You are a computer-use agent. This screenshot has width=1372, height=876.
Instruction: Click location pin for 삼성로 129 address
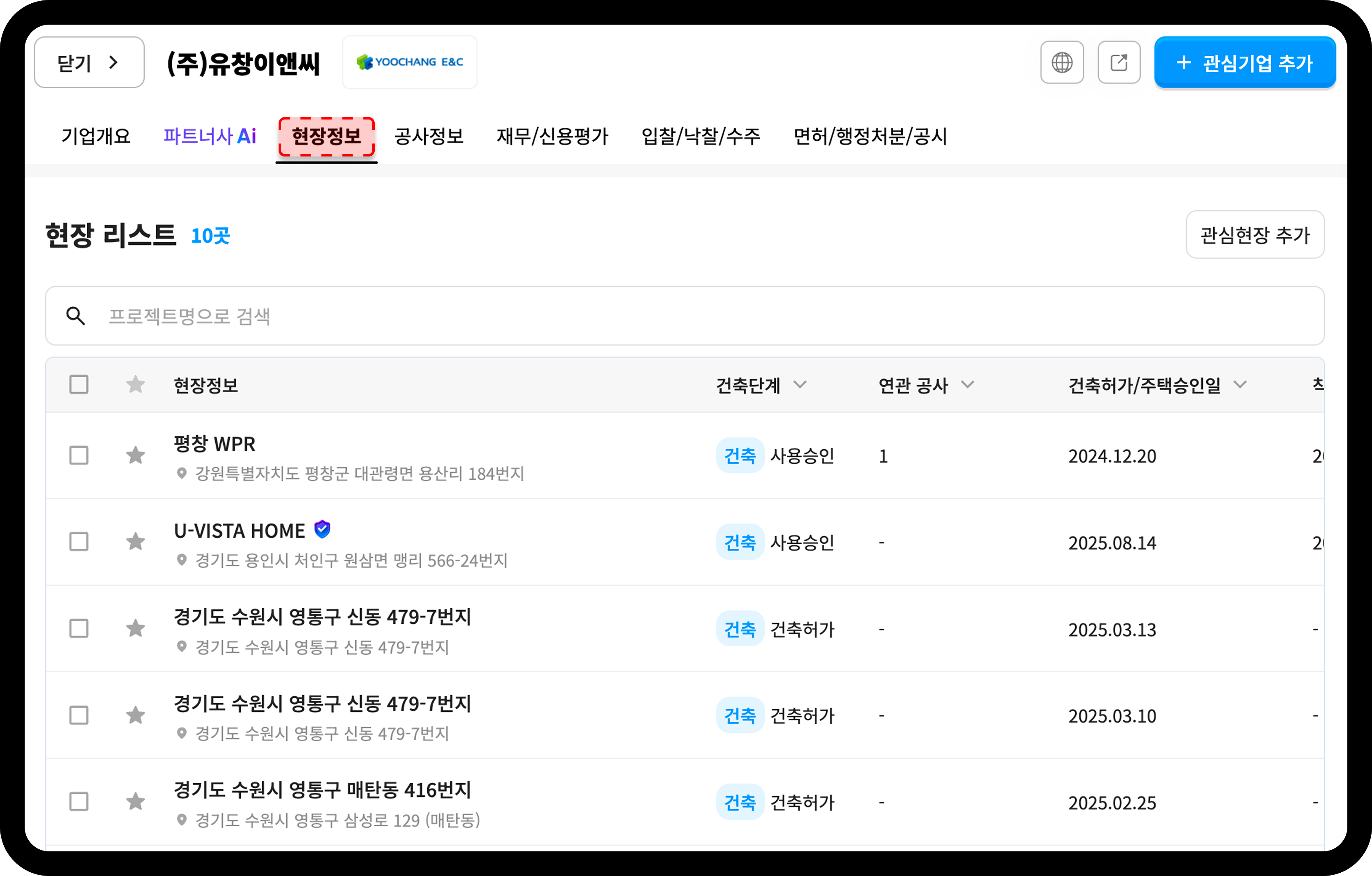pos(182,820)
